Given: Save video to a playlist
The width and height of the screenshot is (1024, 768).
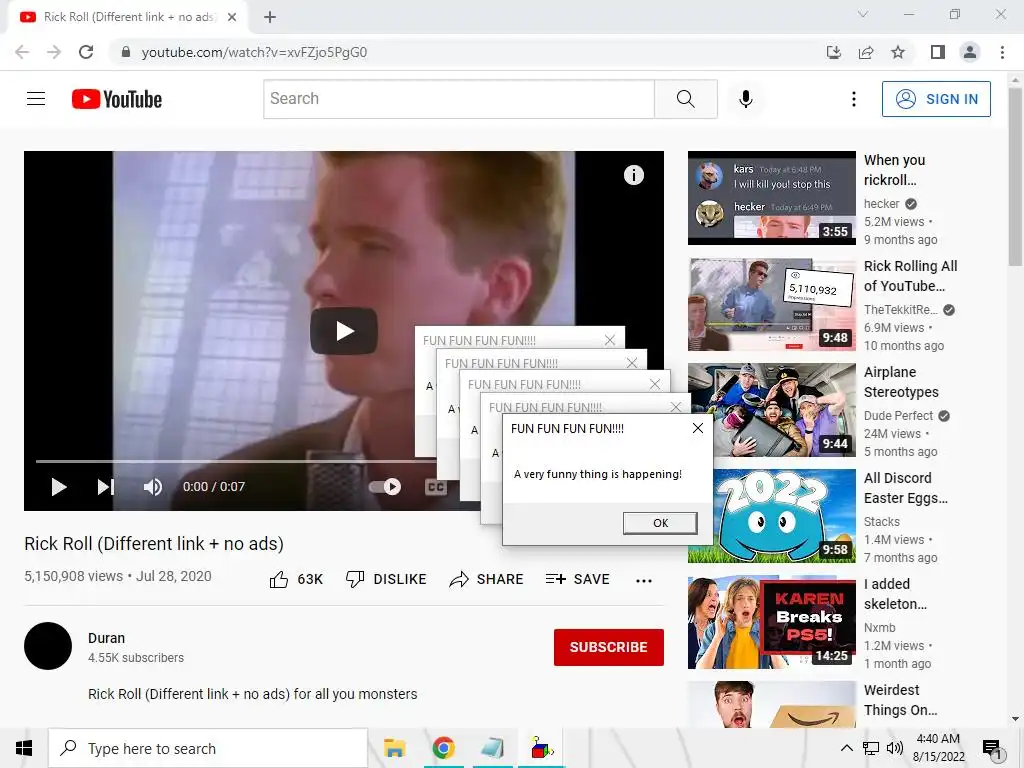Looking at the screenshot, I should pos(578,579).
